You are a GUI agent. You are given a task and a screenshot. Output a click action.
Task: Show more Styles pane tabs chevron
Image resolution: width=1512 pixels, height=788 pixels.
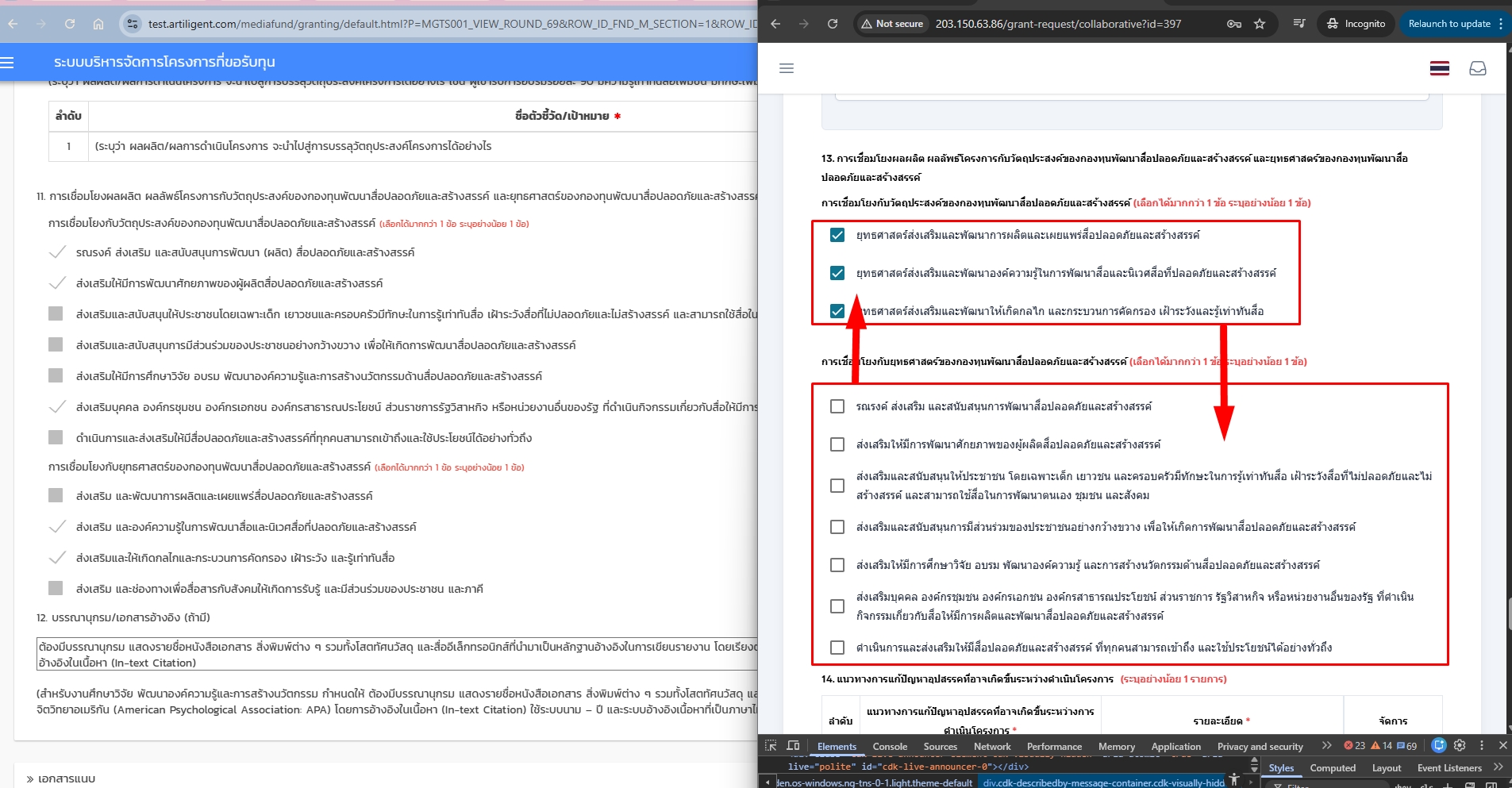click(x=1498, y=767)
